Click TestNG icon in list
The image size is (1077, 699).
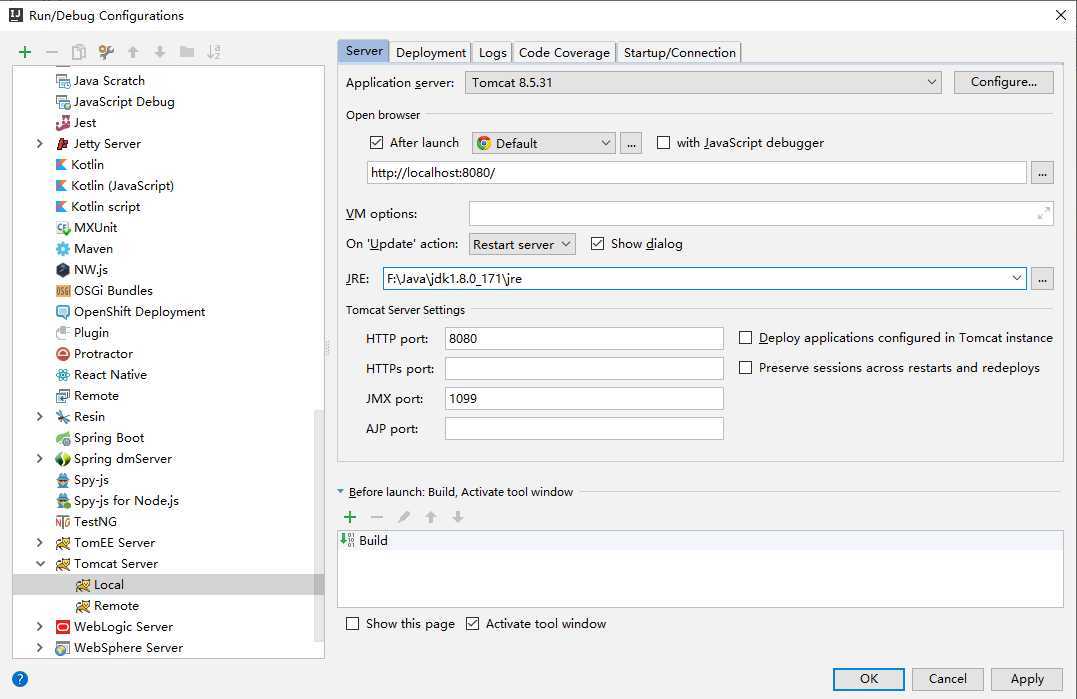click(63, 522)
